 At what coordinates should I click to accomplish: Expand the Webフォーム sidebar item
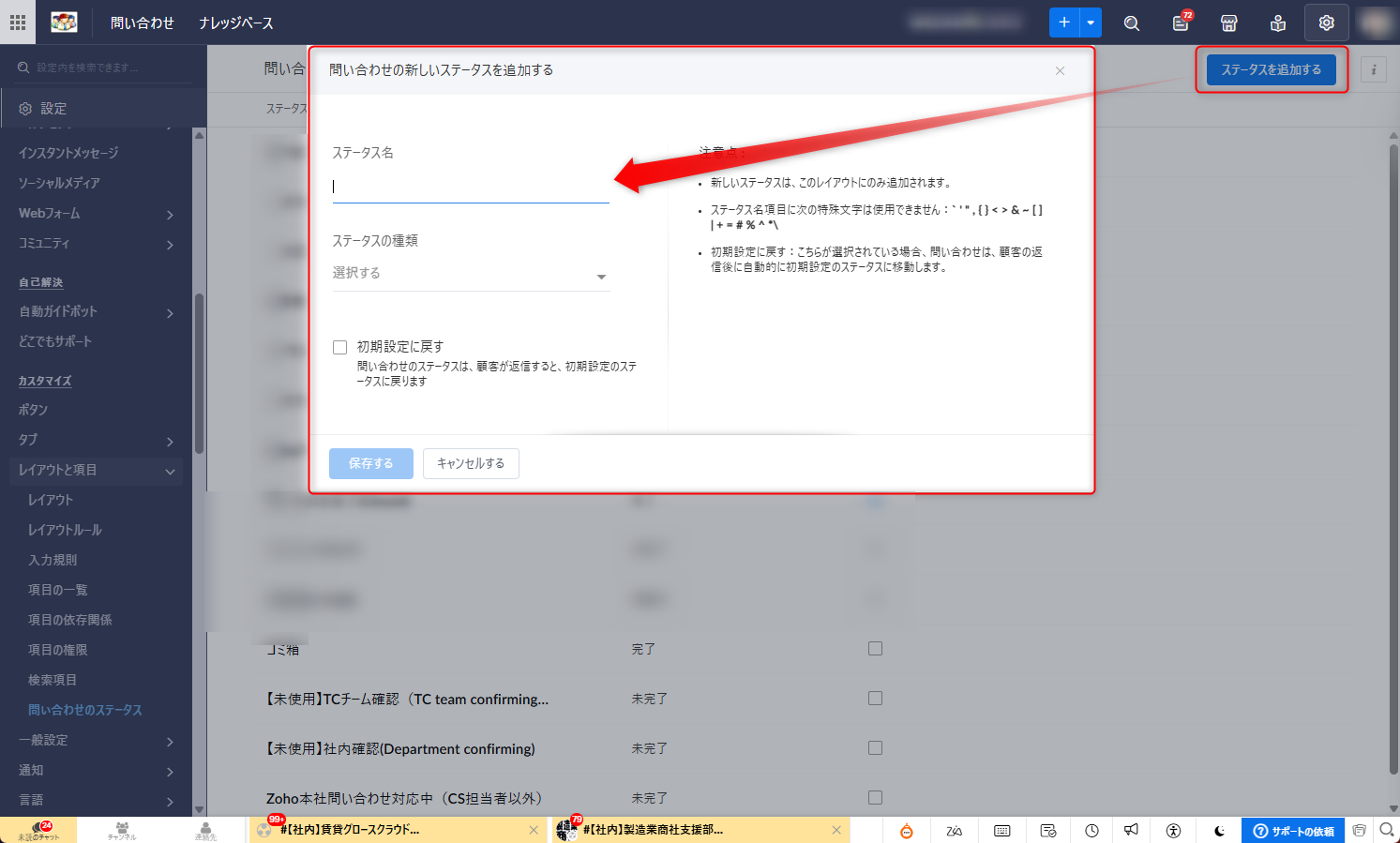(x=170, y=215)
